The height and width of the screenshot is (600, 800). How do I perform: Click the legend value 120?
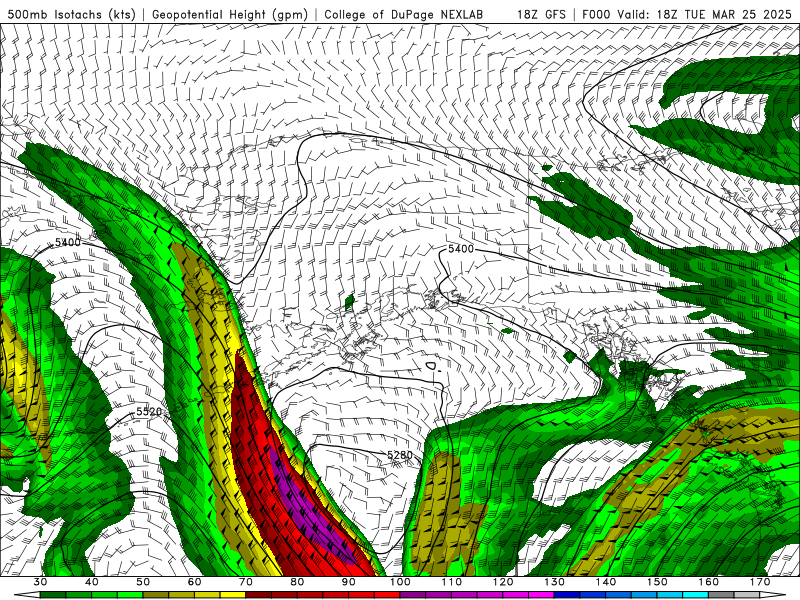point(503,582)
